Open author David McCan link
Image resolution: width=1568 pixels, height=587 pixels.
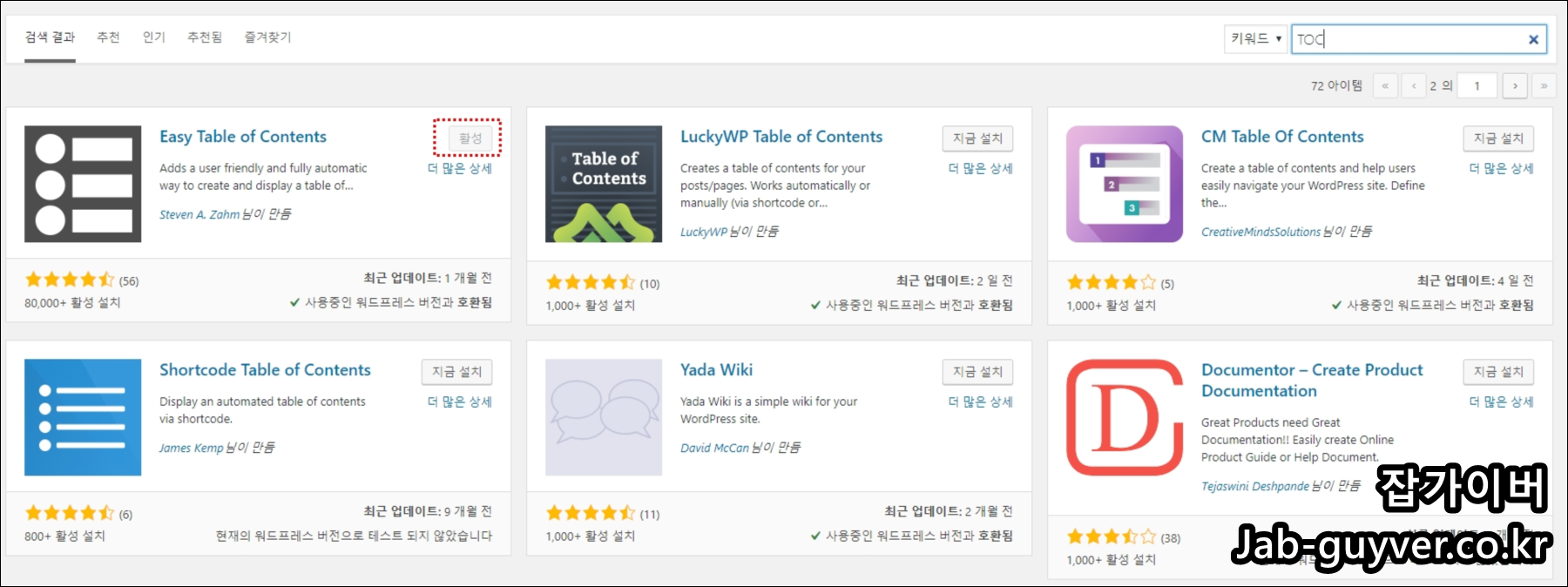pyautogui.click(x=714, y=448)
